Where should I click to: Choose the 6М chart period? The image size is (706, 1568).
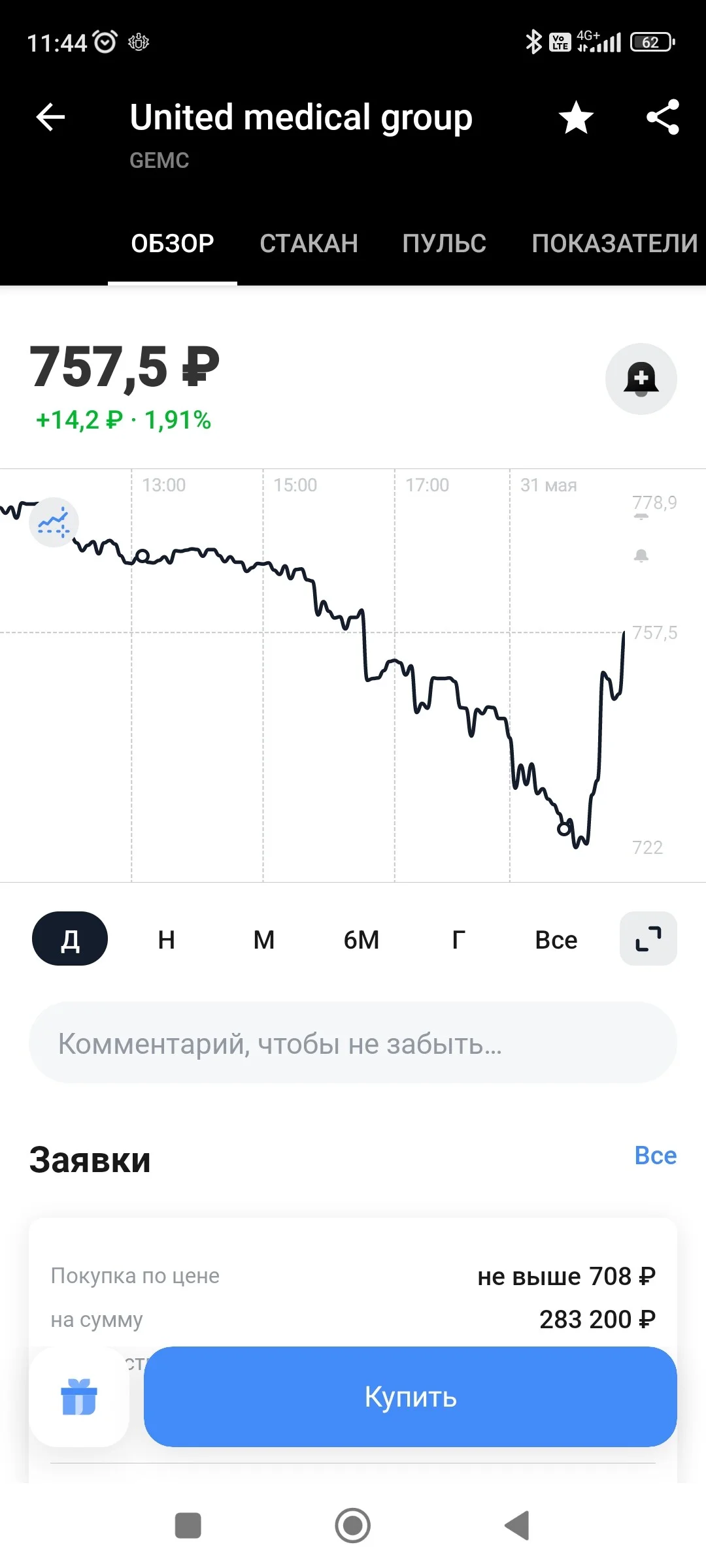tap(361, 939)
